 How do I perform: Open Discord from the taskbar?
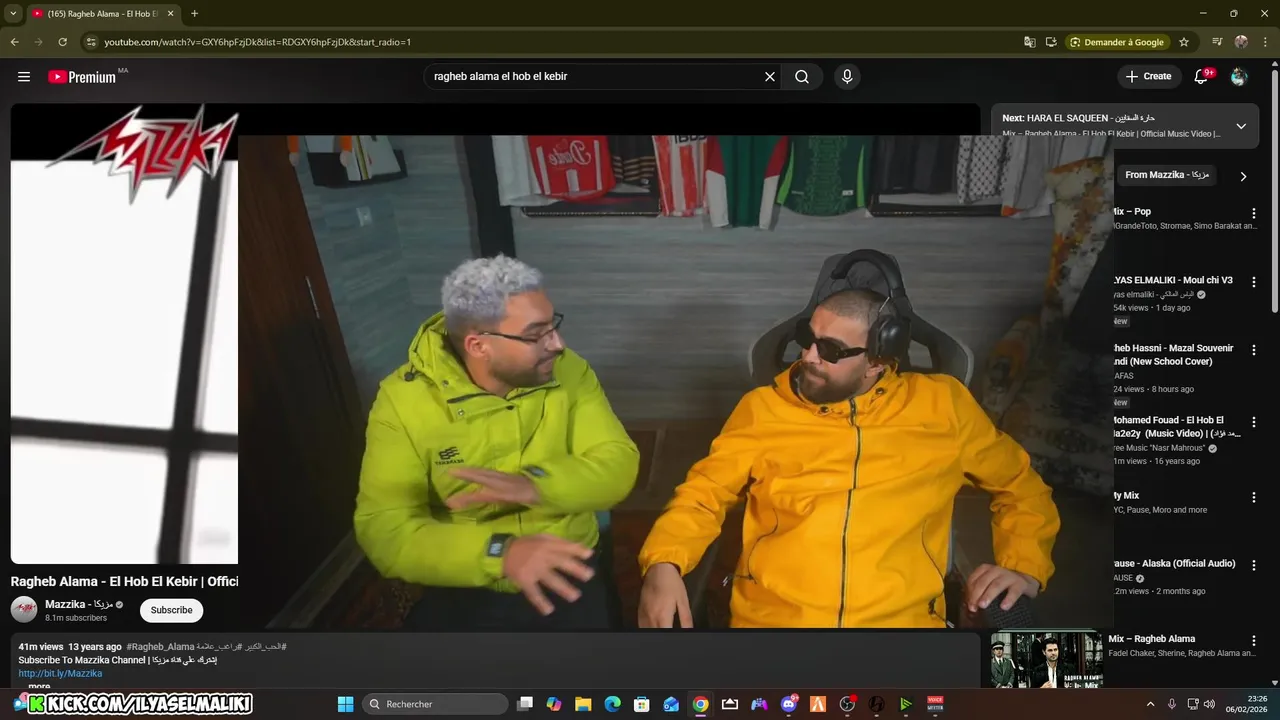click(x=789, y=704)
